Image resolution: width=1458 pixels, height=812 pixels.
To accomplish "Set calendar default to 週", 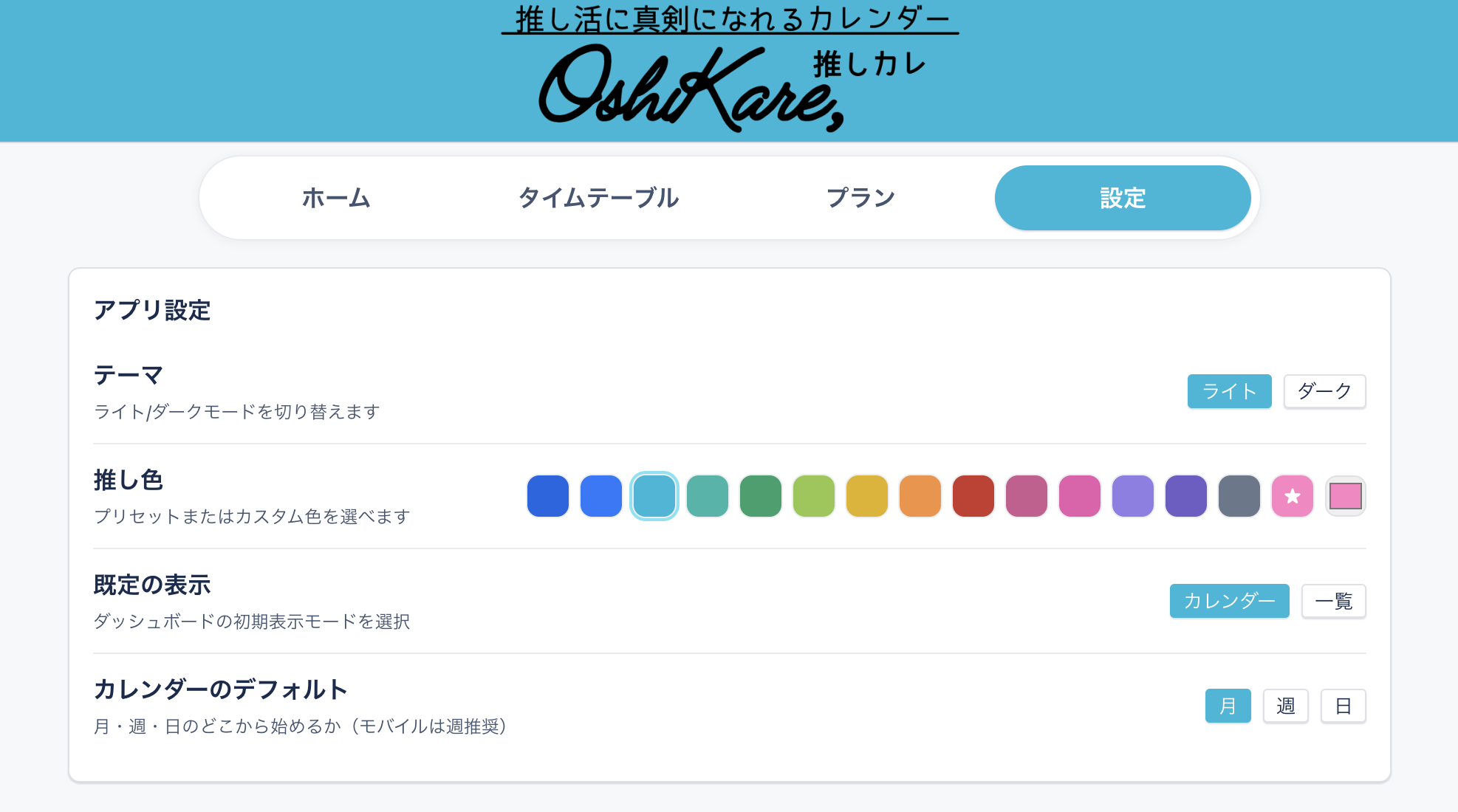I will (x=1285, y=706).
